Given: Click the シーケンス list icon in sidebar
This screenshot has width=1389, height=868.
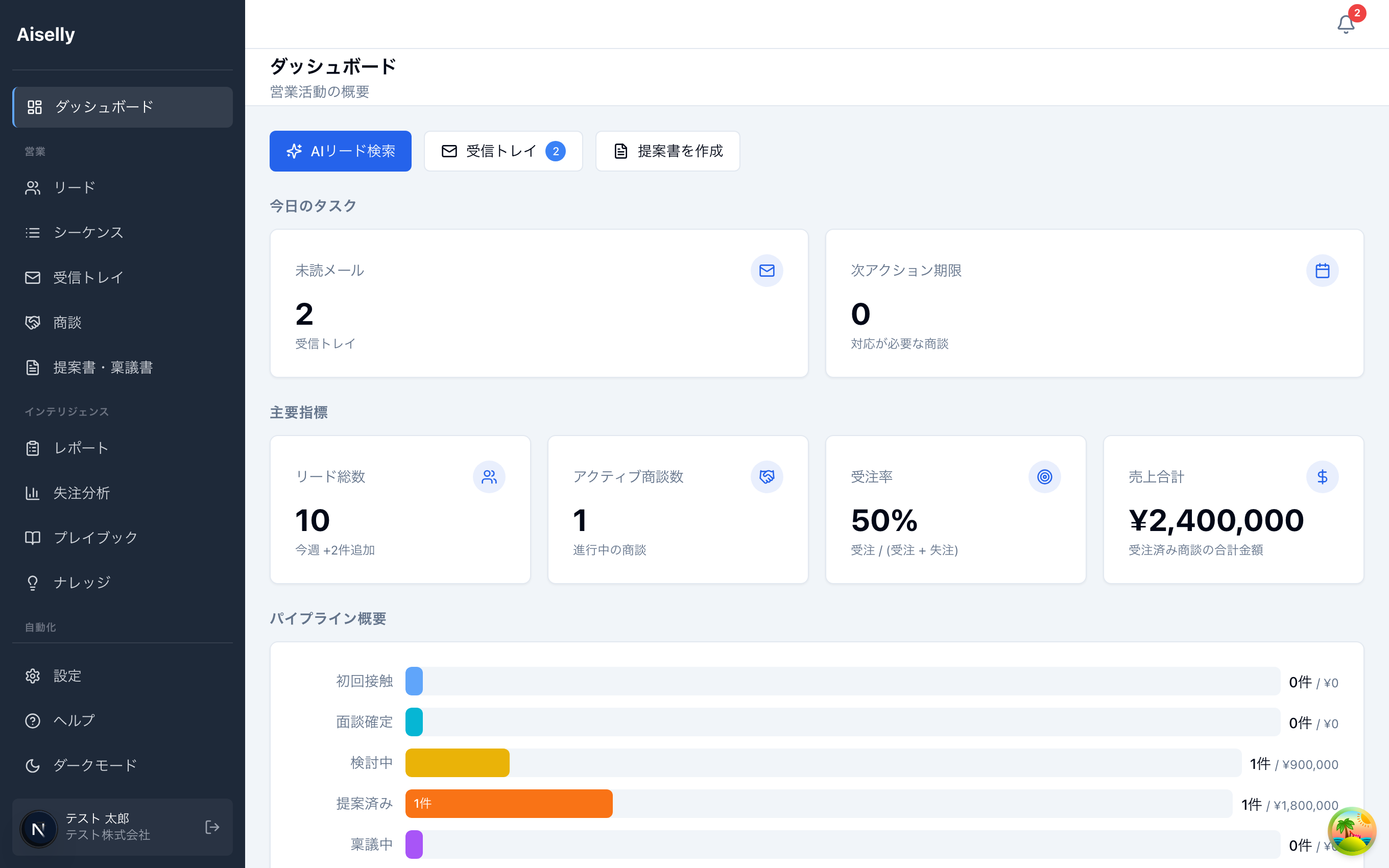Looking at the screenshot, I should [x=33, y=232].
